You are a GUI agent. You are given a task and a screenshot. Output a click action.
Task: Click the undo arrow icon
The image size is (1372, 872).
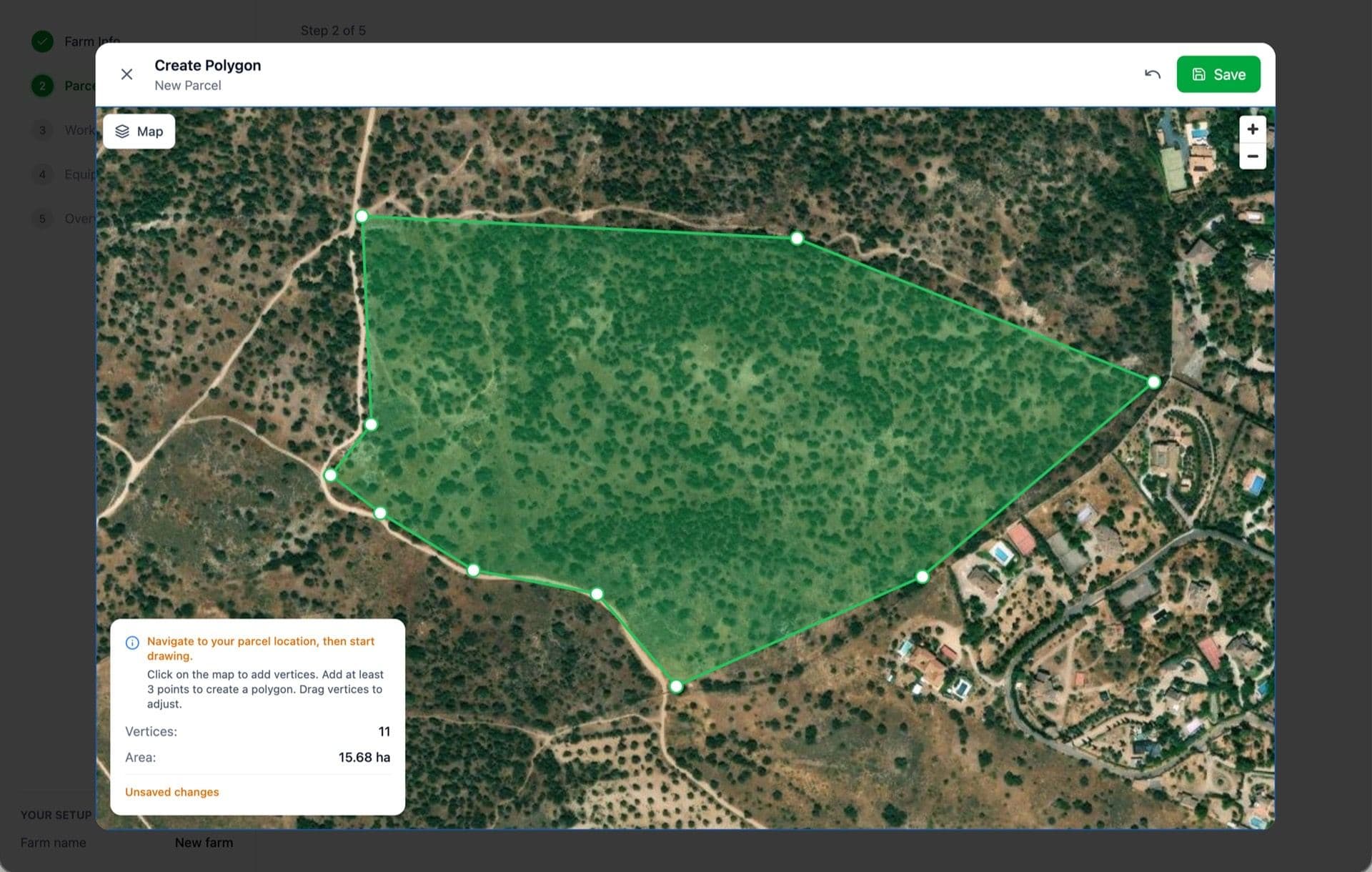1152,74
